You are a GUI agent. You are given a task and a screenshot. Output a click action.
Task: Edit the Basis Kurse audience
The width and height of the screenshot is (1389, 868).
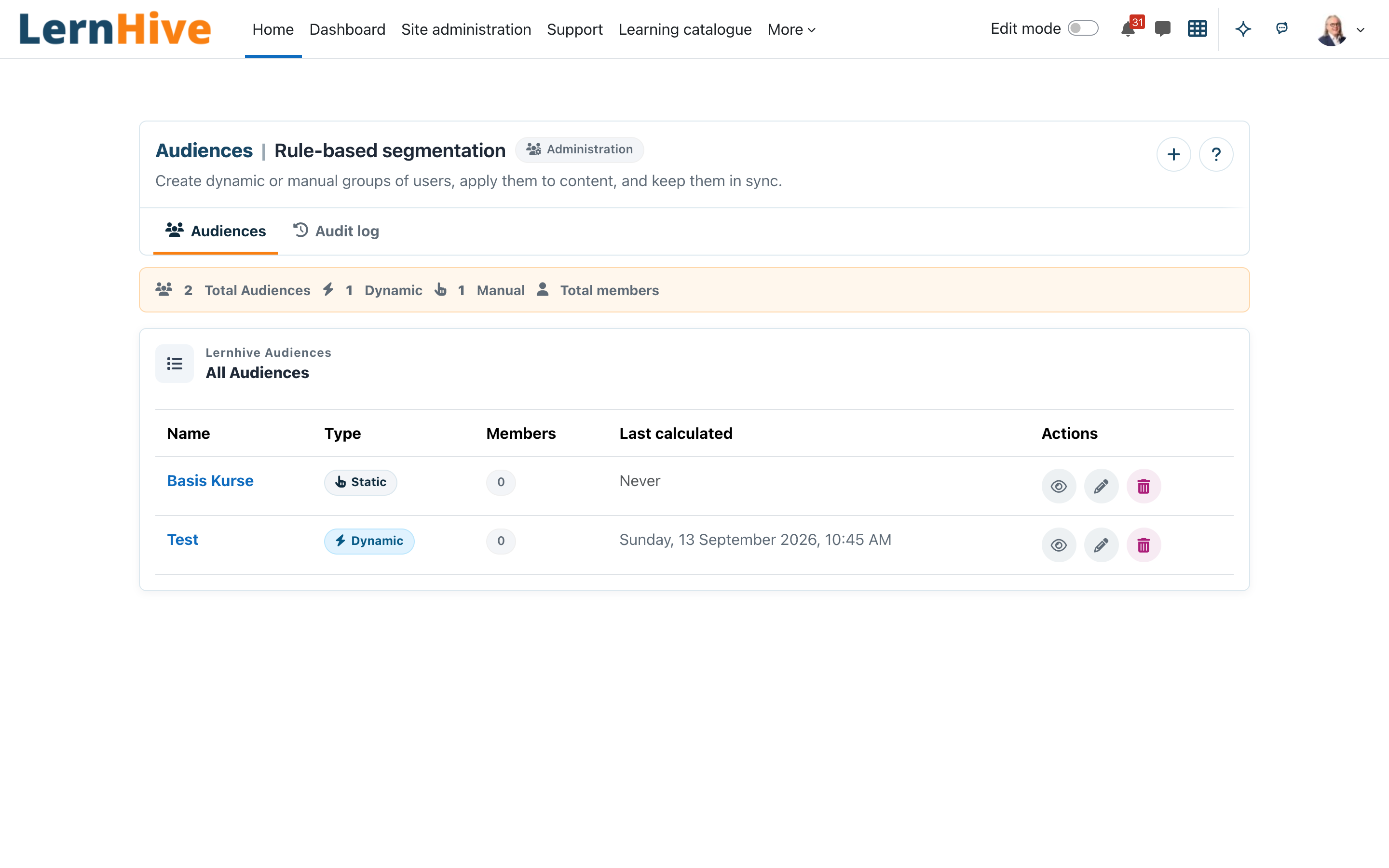coord(1102,486)
